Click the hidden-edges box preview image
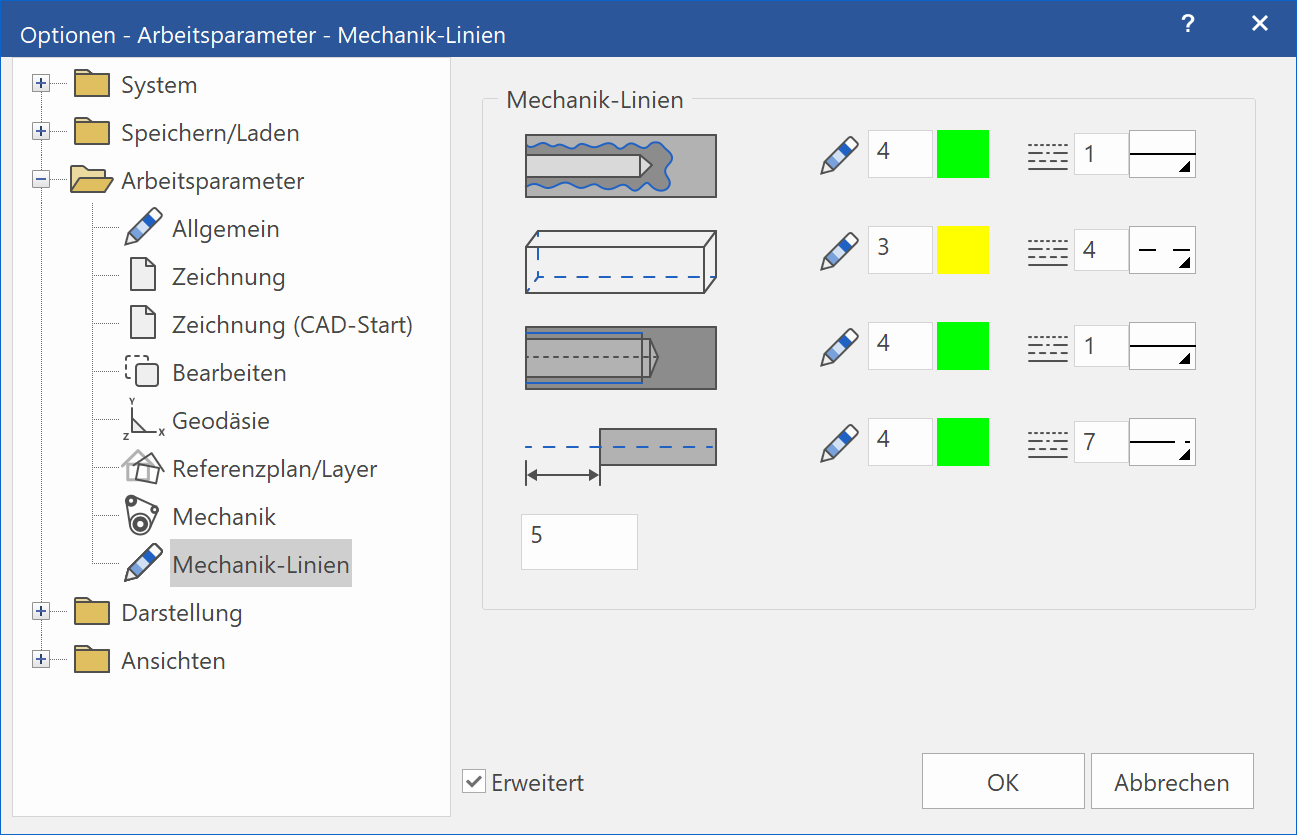The height and width of the screenshot is (835, 1297). (x=621, y=261)
